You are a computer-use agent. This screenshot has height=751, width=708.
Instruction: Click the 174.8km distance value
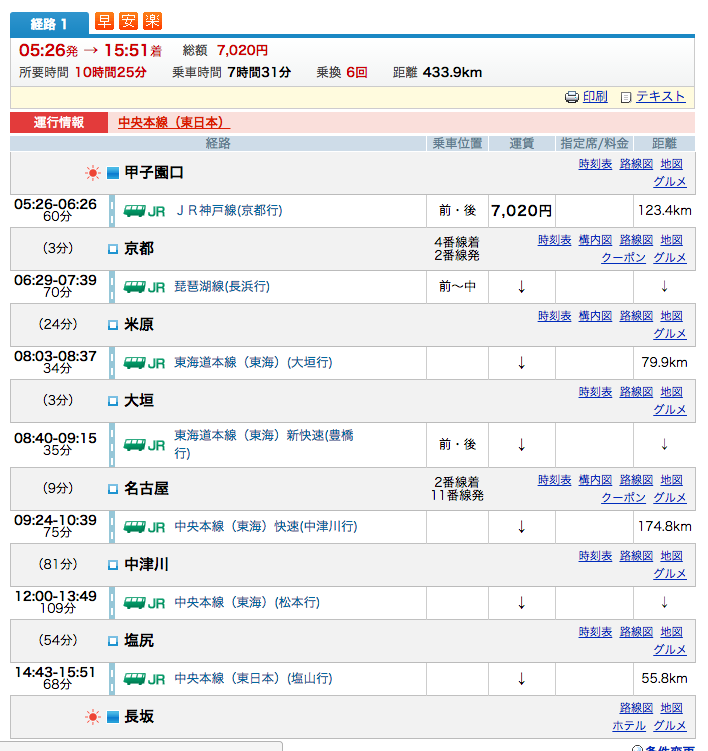coord(664,526)
